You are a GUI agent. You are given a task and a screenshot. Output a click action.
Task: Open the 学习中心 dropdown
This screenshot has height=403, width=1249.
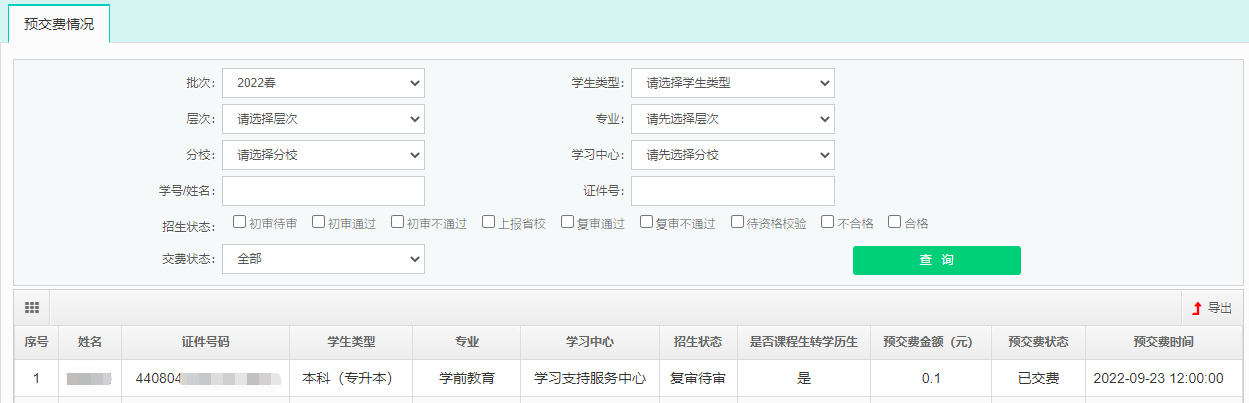732,155
